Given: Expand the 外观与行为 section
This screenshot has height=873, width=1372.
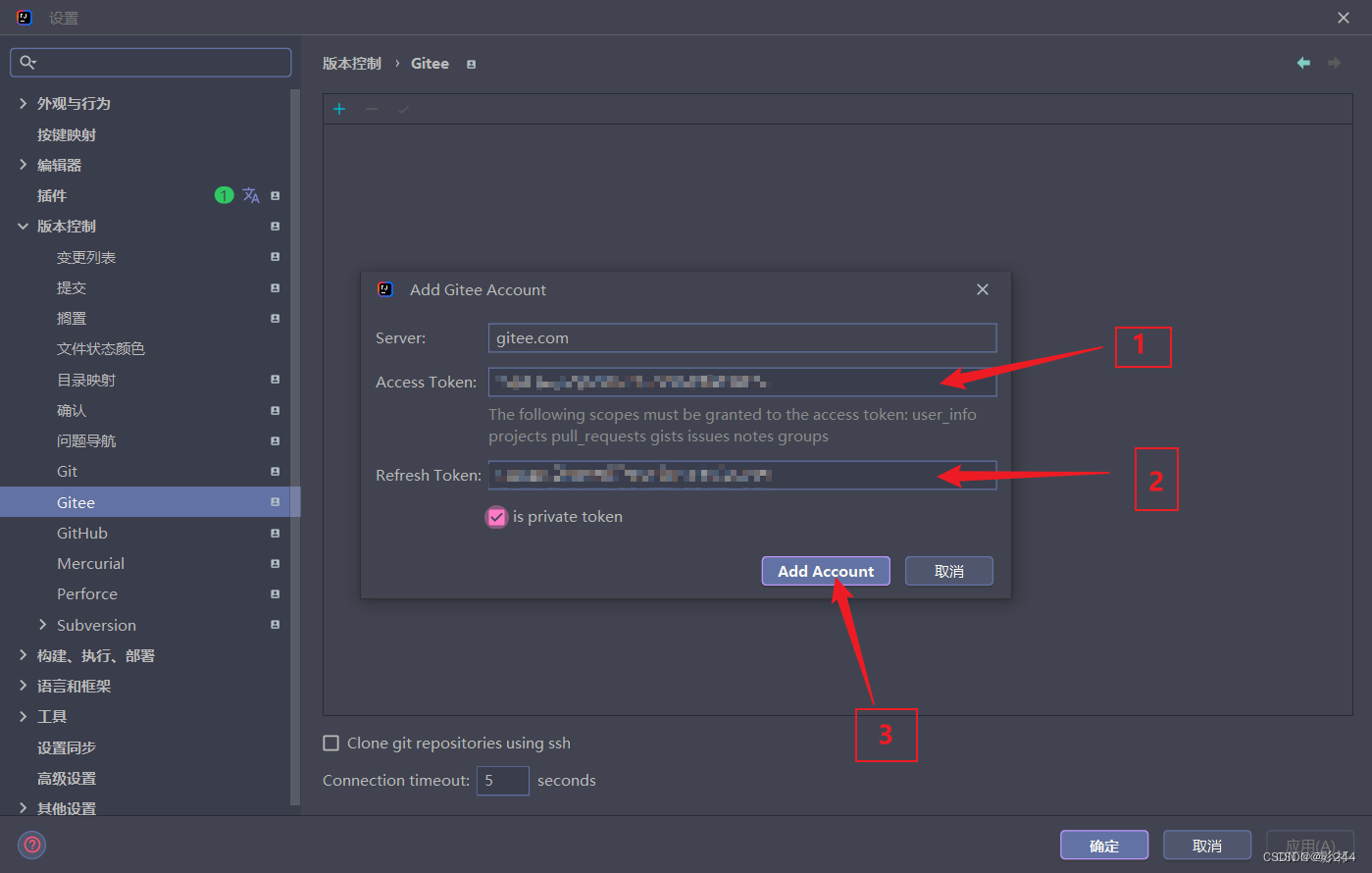Looking at the screenshot, I should [23, 103].
